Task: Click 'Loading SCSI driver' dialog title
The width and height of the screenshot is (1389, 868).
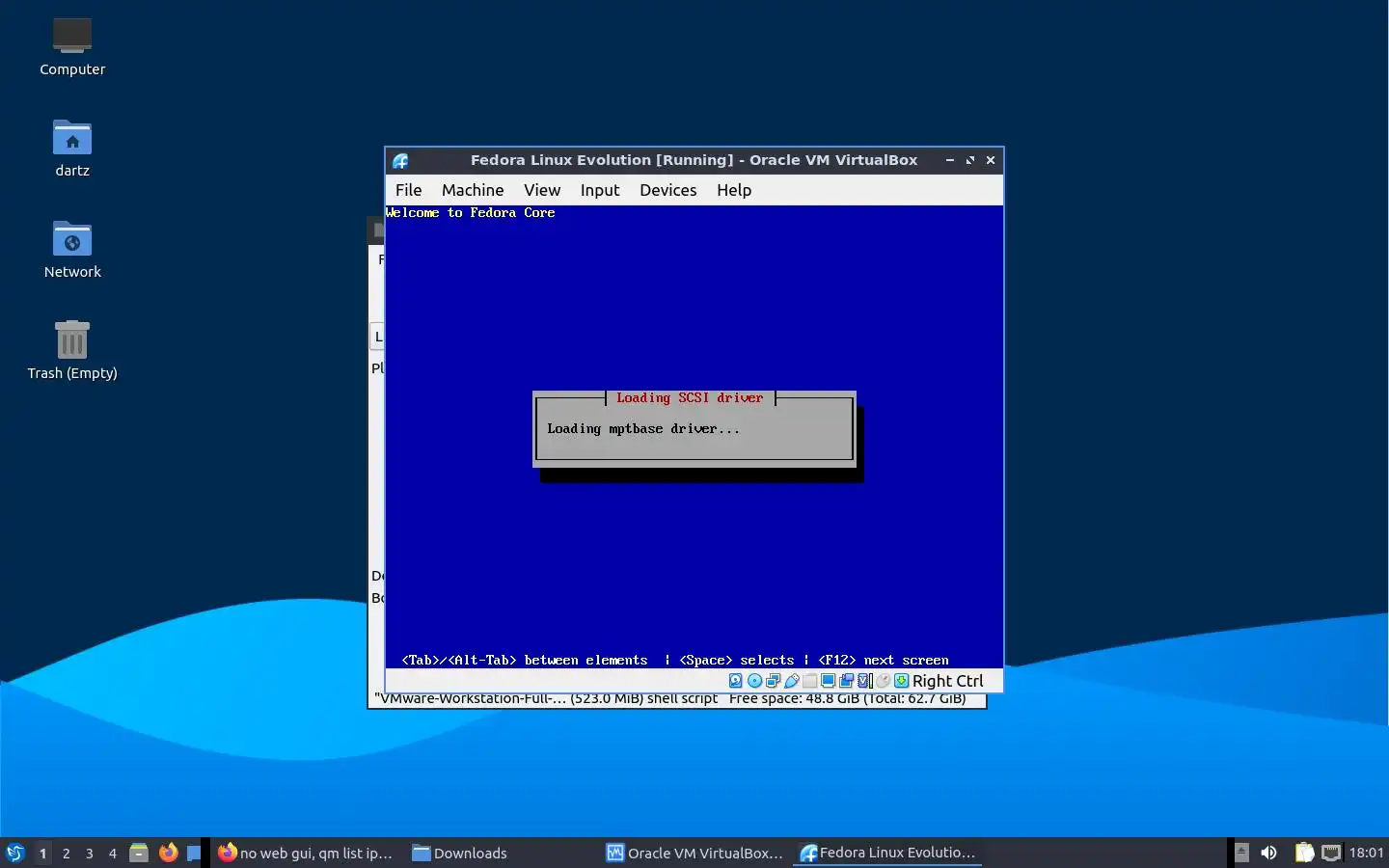Action: (690, 397)
